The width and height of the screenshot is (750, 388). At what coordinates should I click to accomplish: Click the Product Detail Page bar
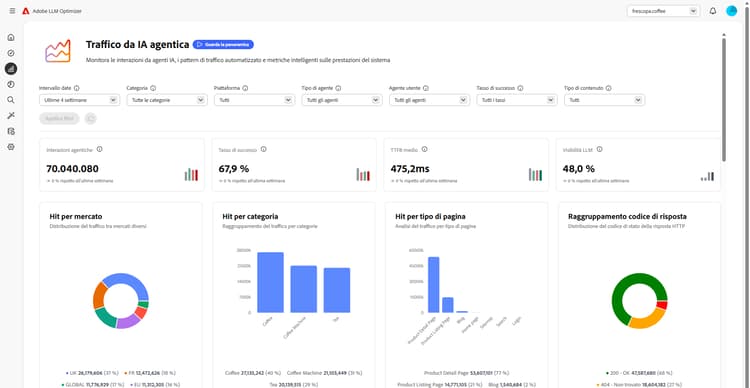click(433, 285)
